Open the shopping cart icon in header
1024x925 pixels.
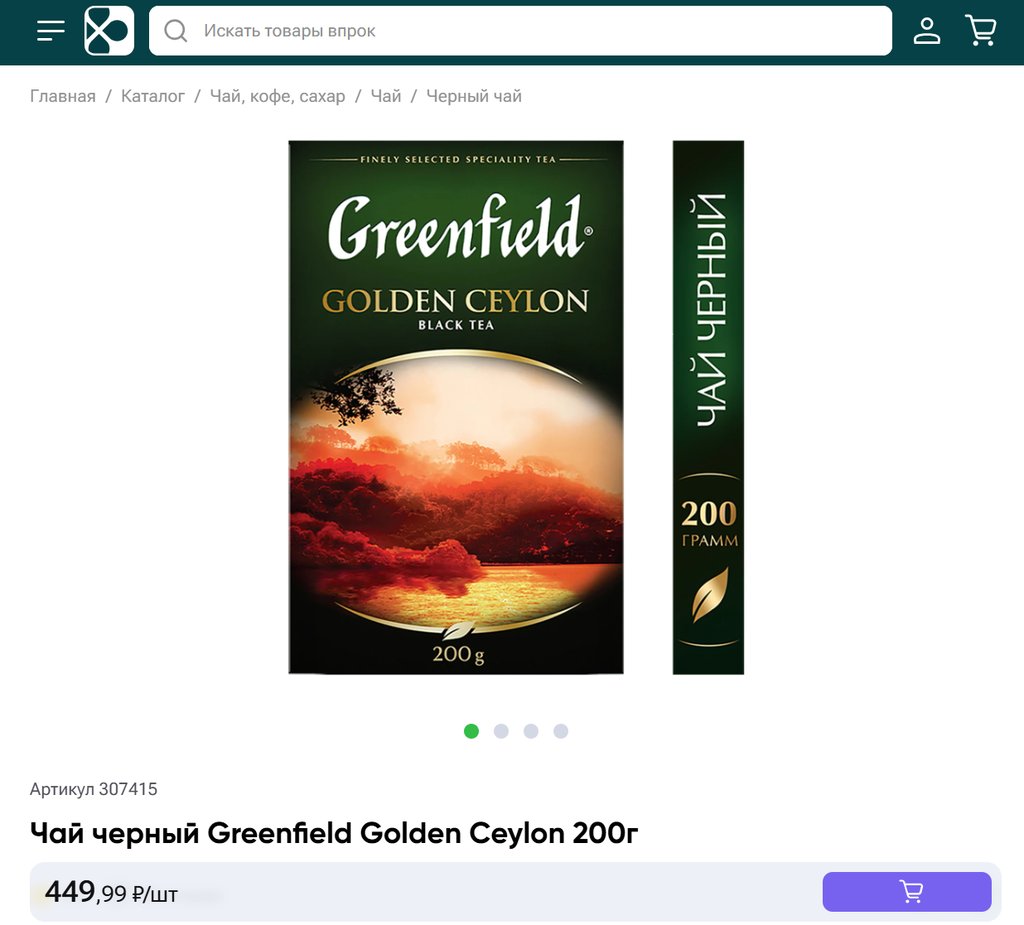point(981,31)
